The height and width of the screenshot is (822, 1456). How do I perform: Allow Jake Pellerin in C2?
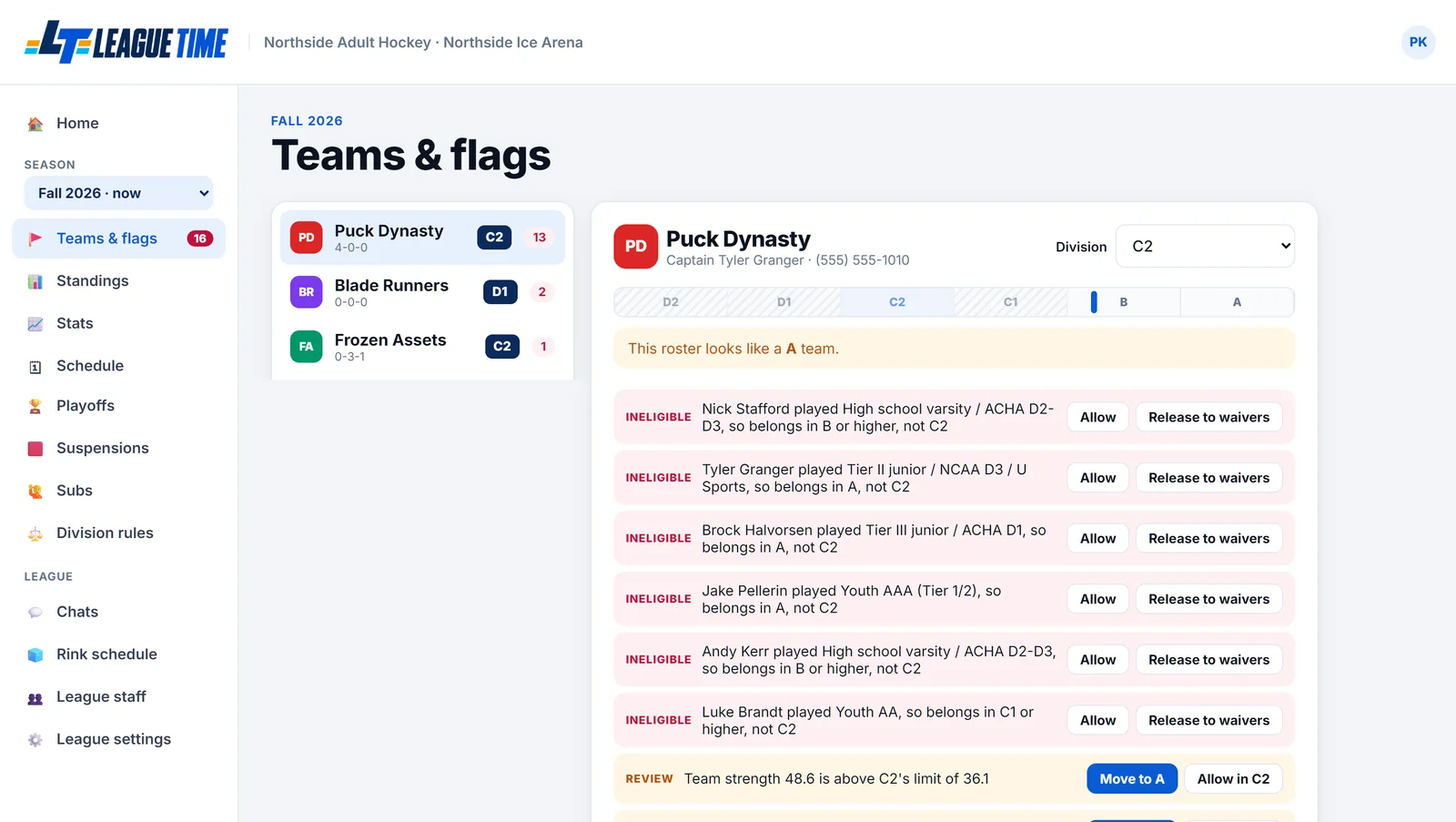(x=1097, y=599)
